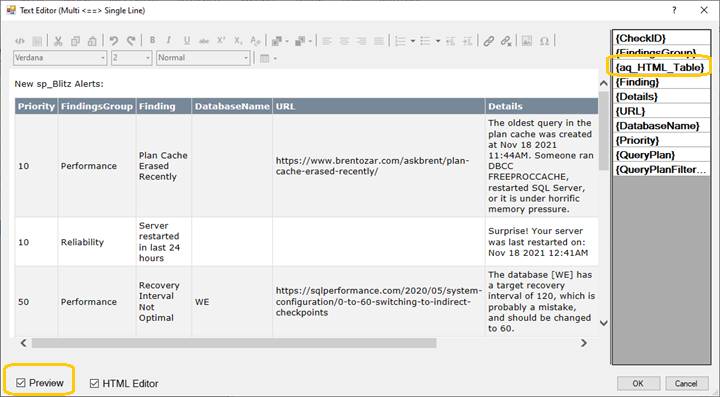Select {CheckID} placeholder in list
This screenshot has height=397, width=720.
(661, 38)
